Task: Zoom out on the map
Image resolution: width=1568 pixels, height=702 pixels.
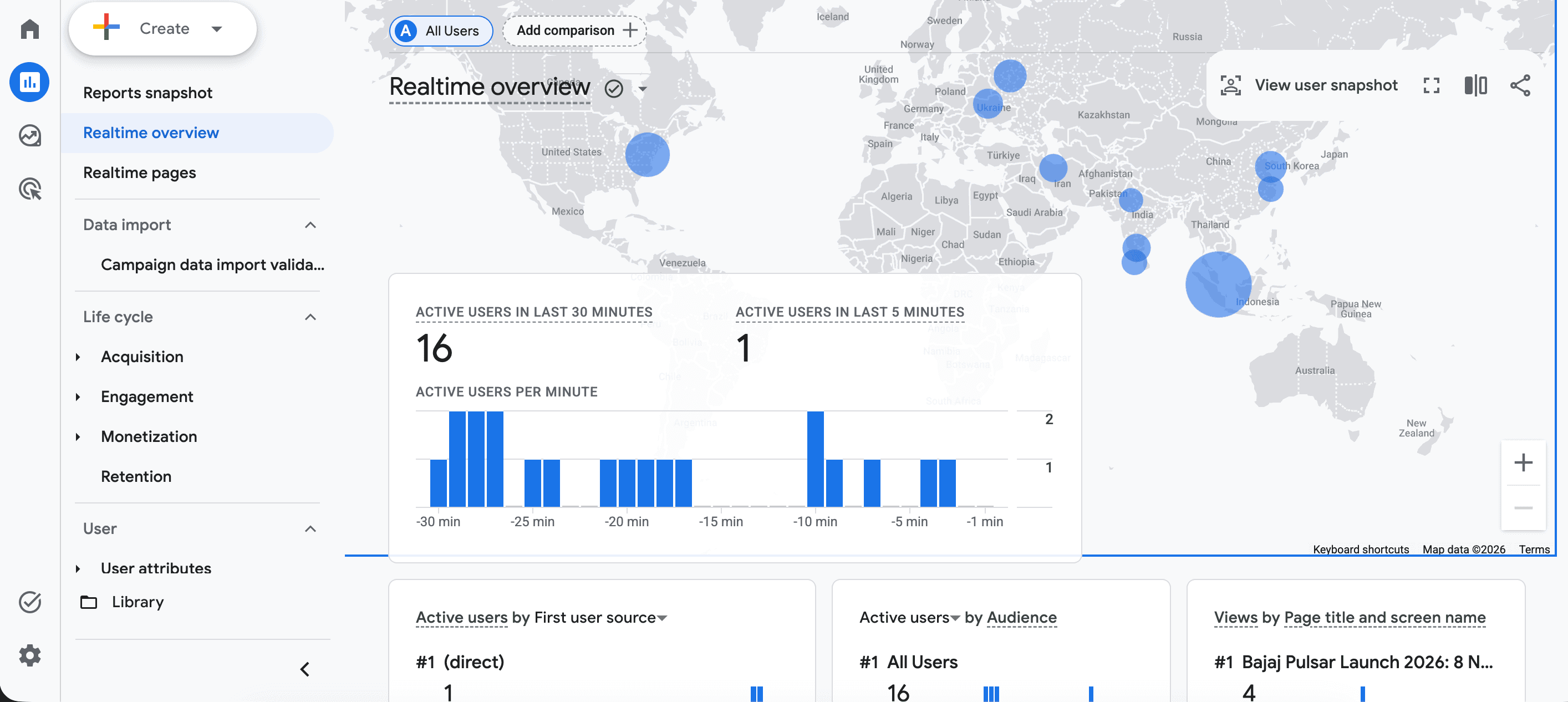Action: click(x=1523, y=508)
